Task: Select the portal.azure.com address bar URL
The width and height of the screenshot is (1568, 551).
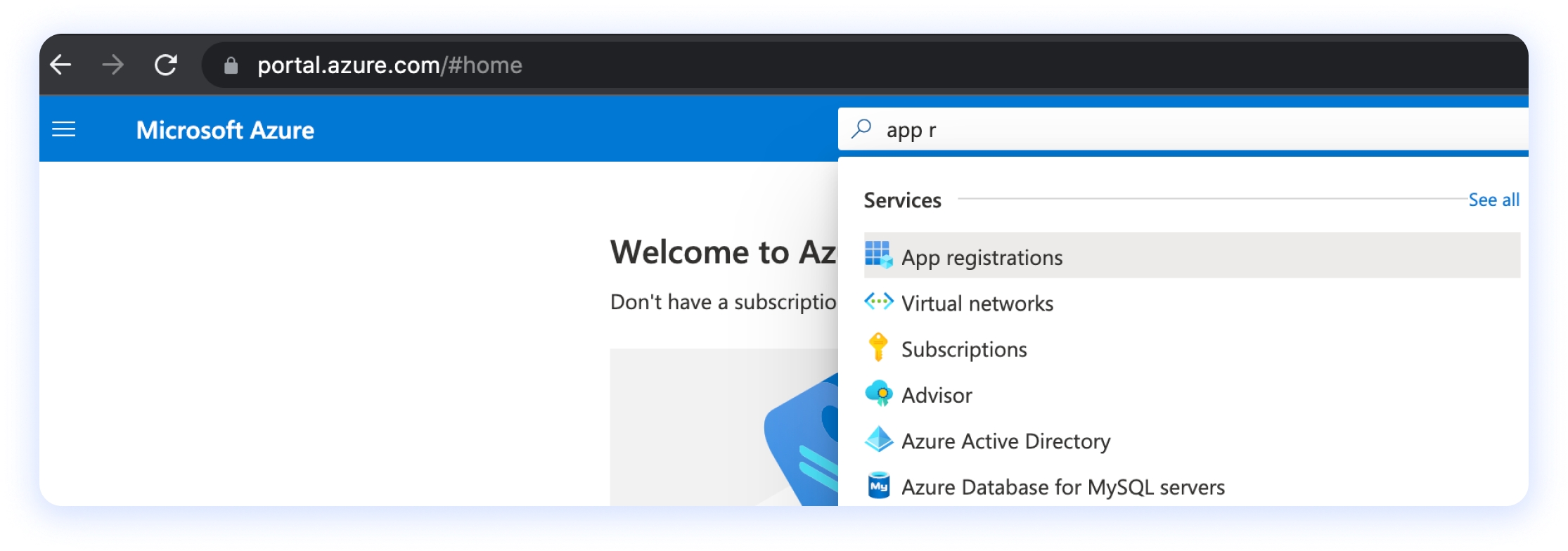Action: (x=390, y=65)
